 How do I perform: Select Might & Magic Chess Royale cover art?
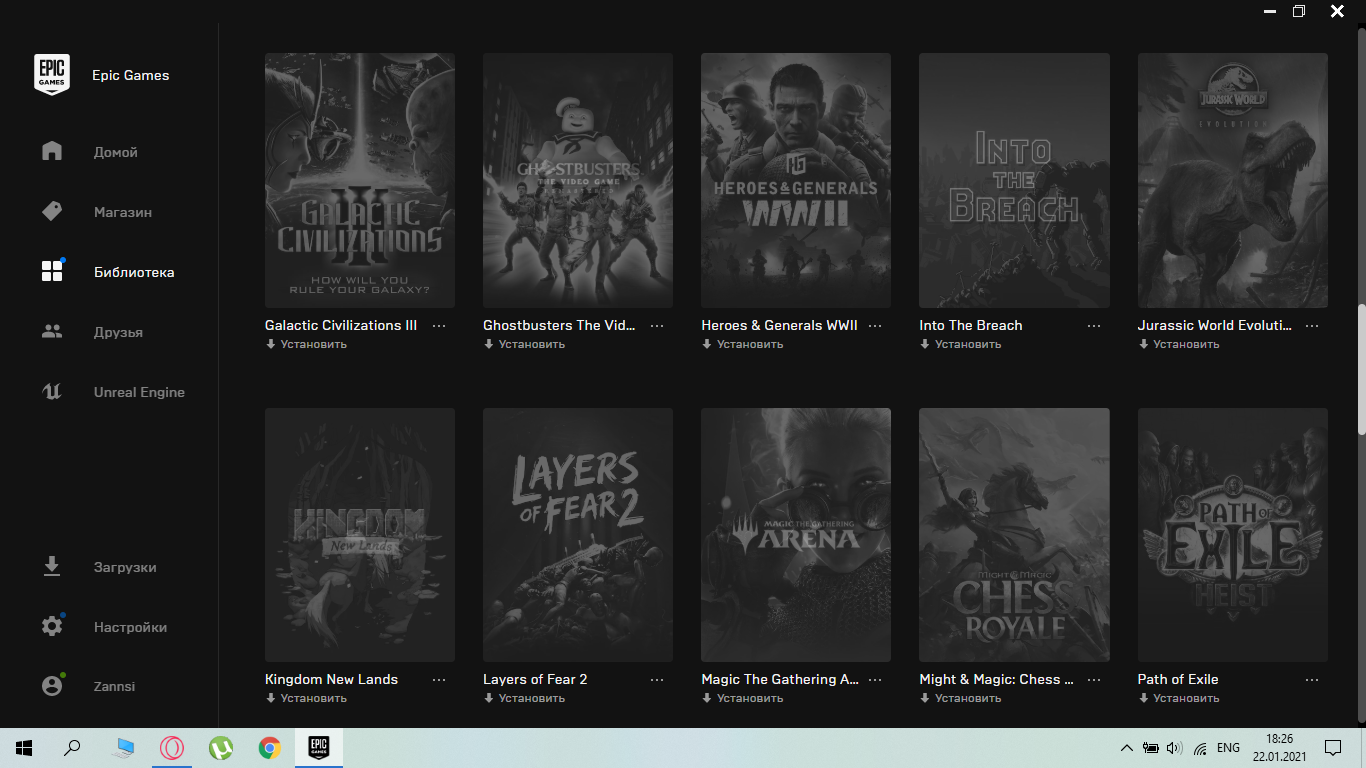pyautogui.click(x=1014, y=534)
